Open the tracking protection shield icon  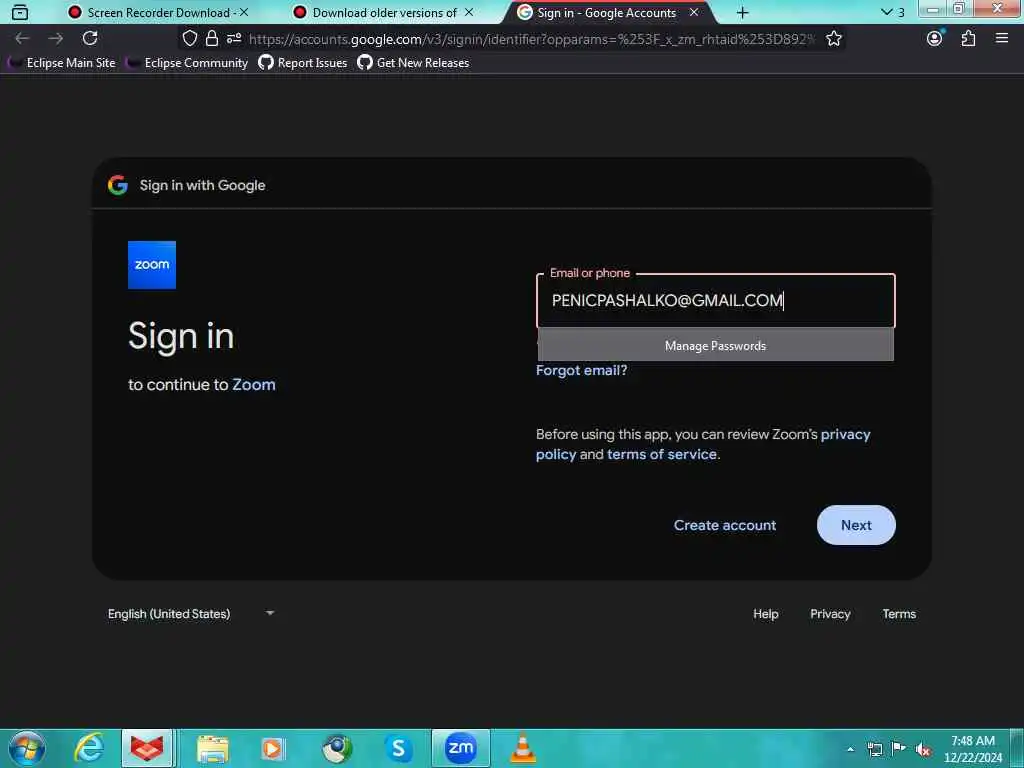pos(189,39)
